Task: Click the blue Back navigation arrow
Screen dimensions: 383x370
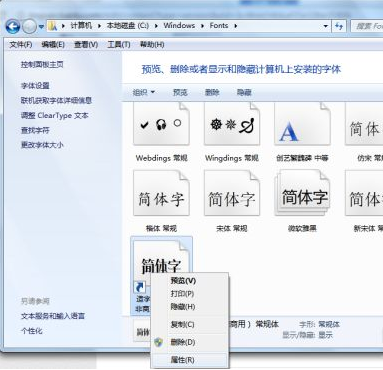Action: [x=13, y=26]
